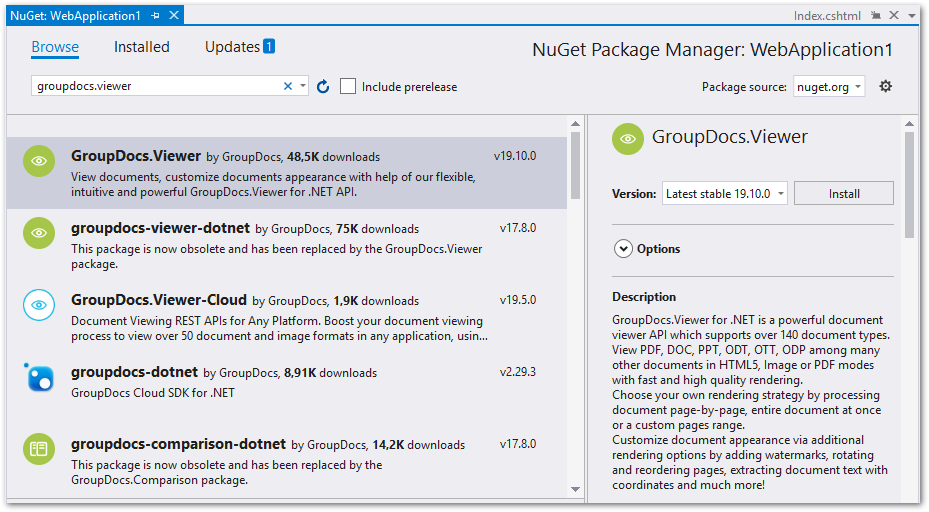Click the Install button

click(x=844, y=194)
